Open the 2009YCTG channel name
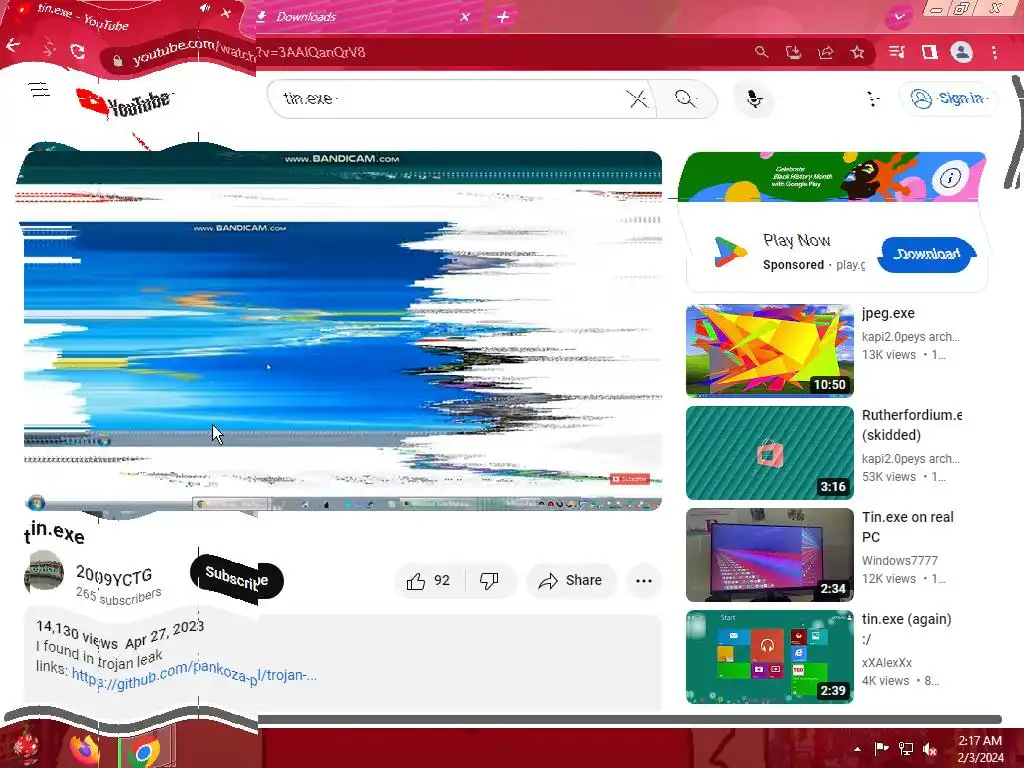This screenshot has height=768, width=1024. point(114,575)
